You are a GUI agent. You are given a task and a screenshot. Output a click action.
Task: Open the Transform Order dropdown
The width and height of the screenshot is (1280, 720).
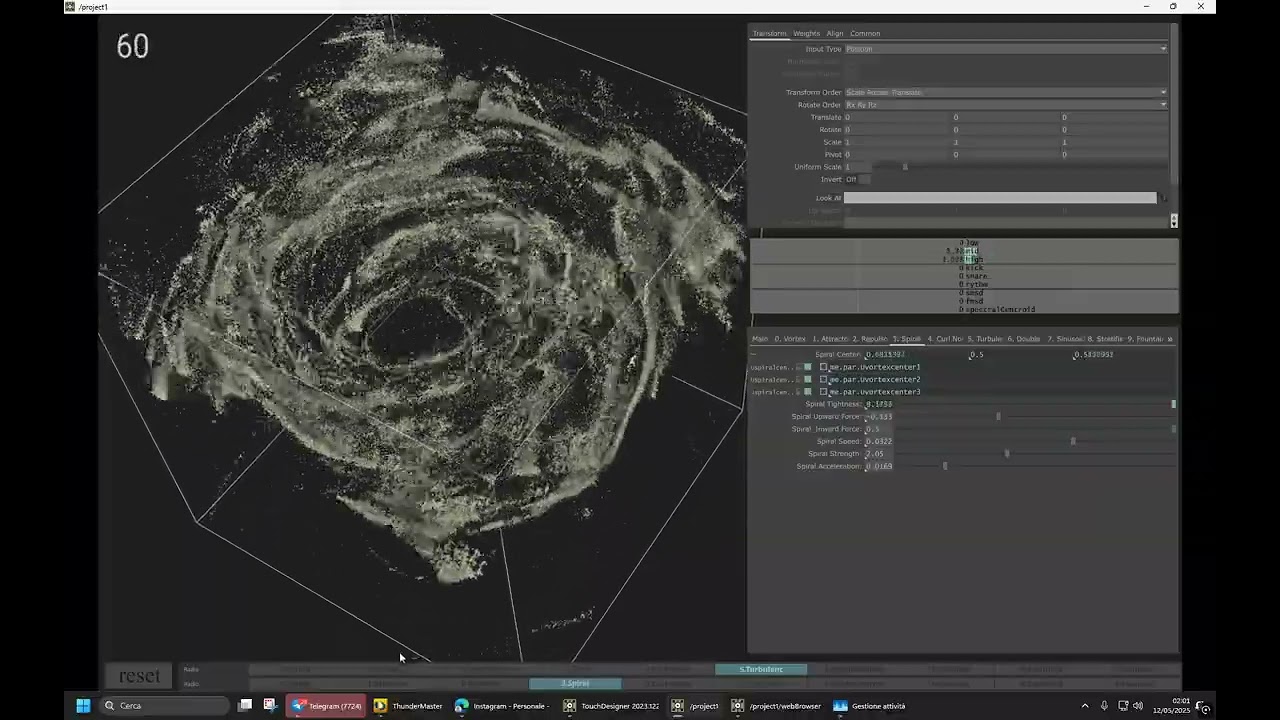tap(1006, 92)
